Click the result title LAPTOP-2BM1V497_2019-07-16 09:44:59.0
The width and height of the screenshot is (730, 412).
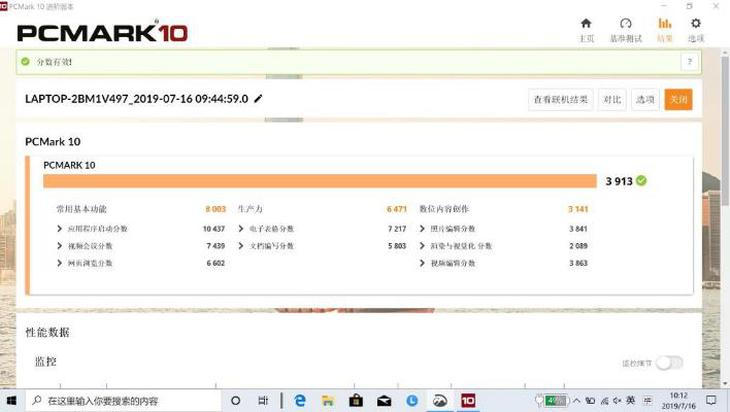click(x=136, y=99)
